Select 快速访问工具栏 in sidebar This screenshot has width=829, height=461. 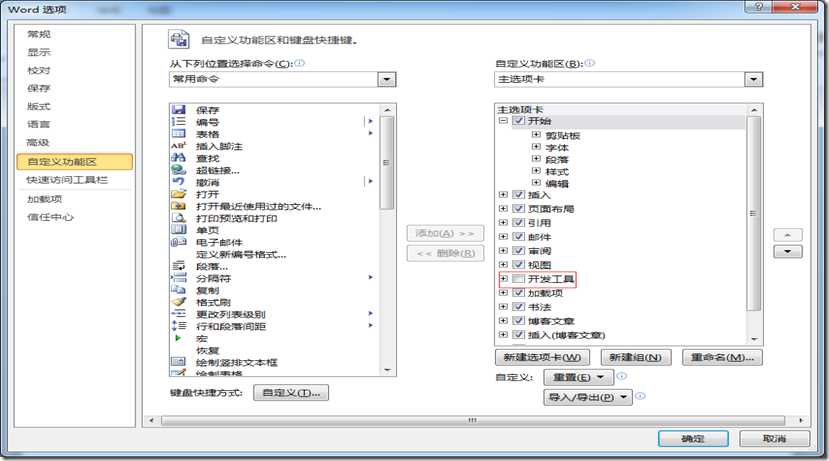[x=67, y=180]
